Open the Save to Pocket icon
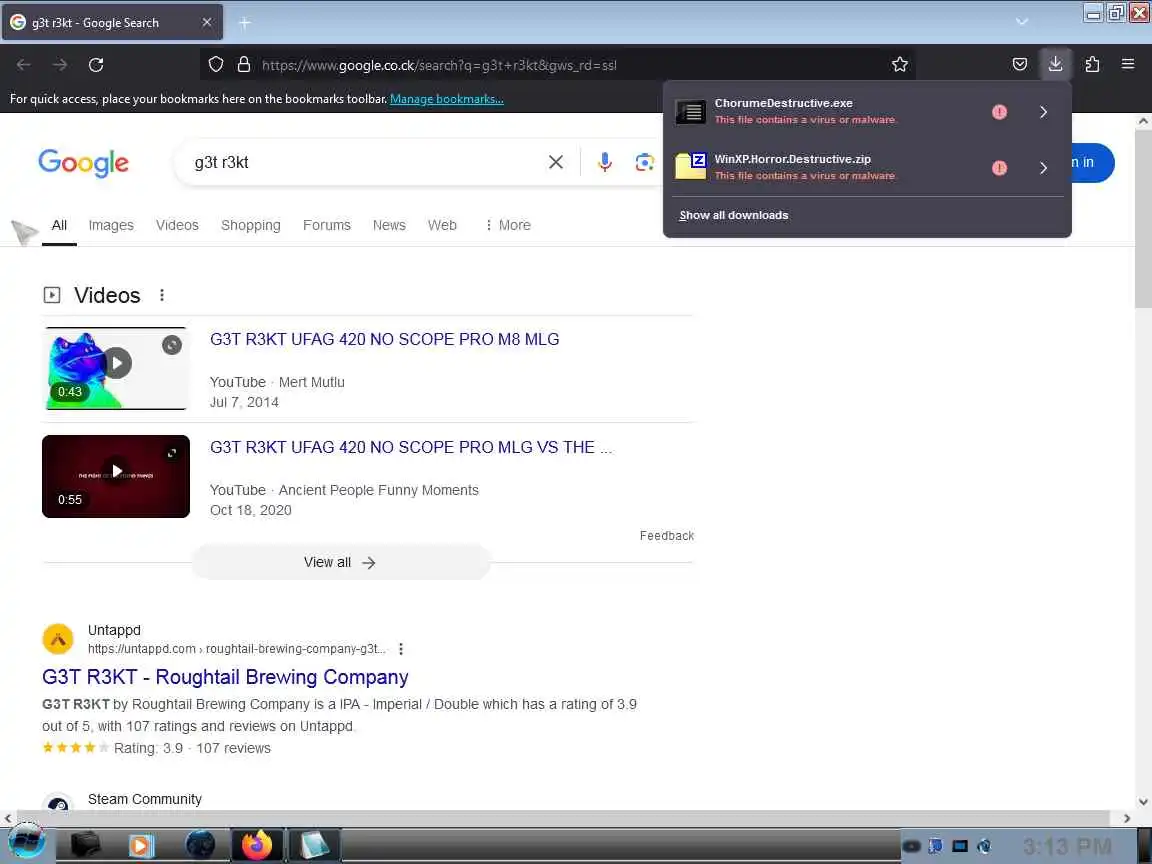Screen dimensions: 1152x864 point(1020,65)
